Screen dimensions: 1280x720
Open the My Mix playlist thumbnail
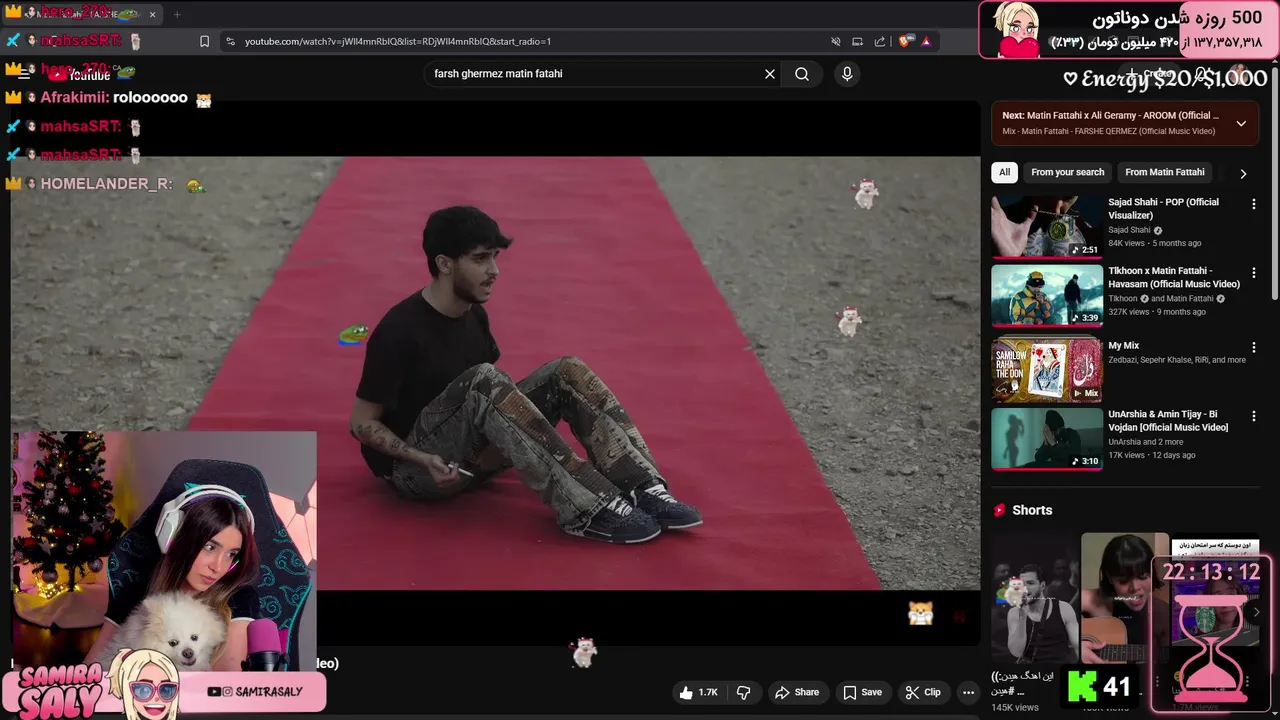click(x=1047, y=369)
